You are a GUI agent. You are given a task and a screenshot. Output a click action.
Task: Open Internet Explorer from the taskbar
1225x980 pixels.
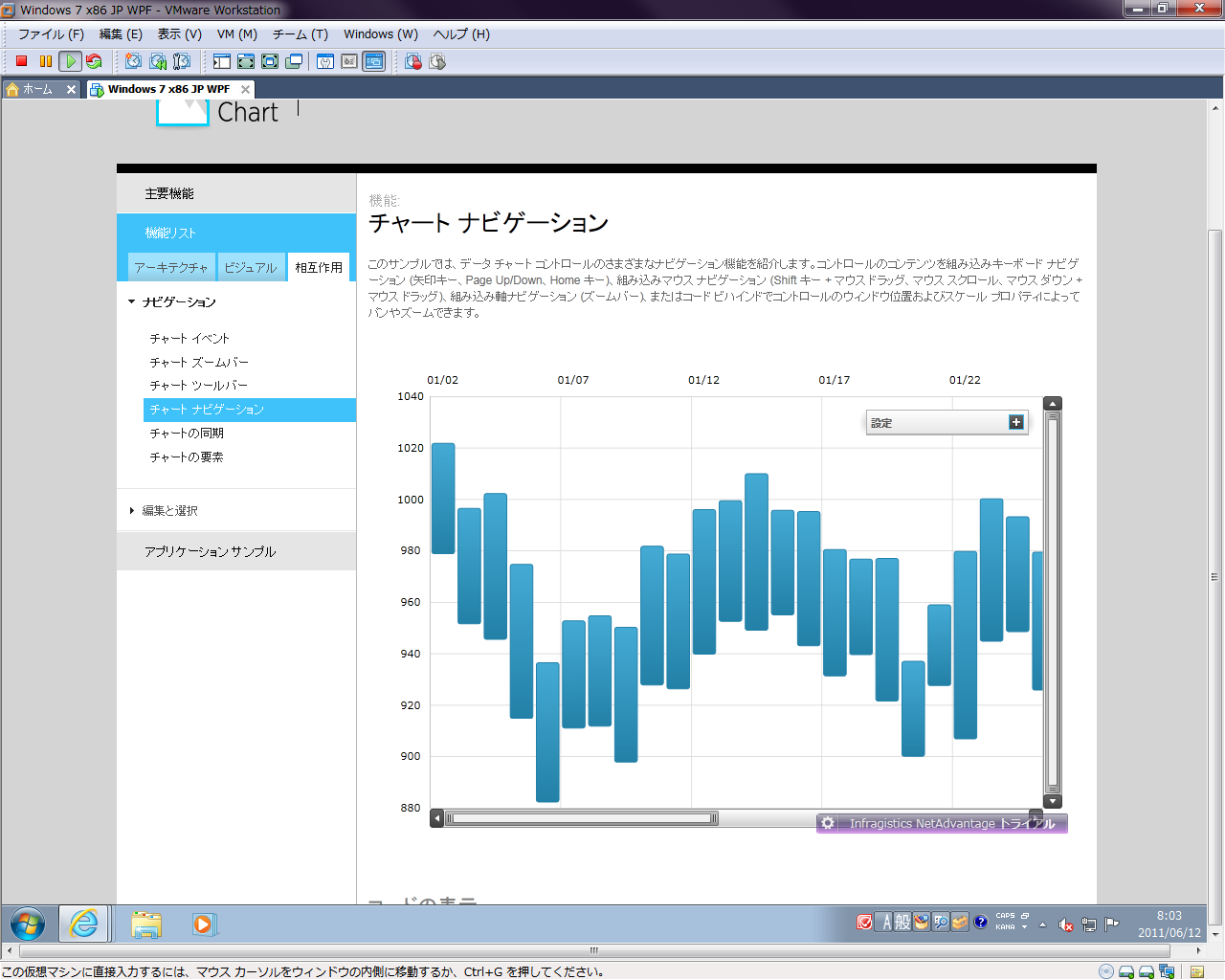(84, 924)
